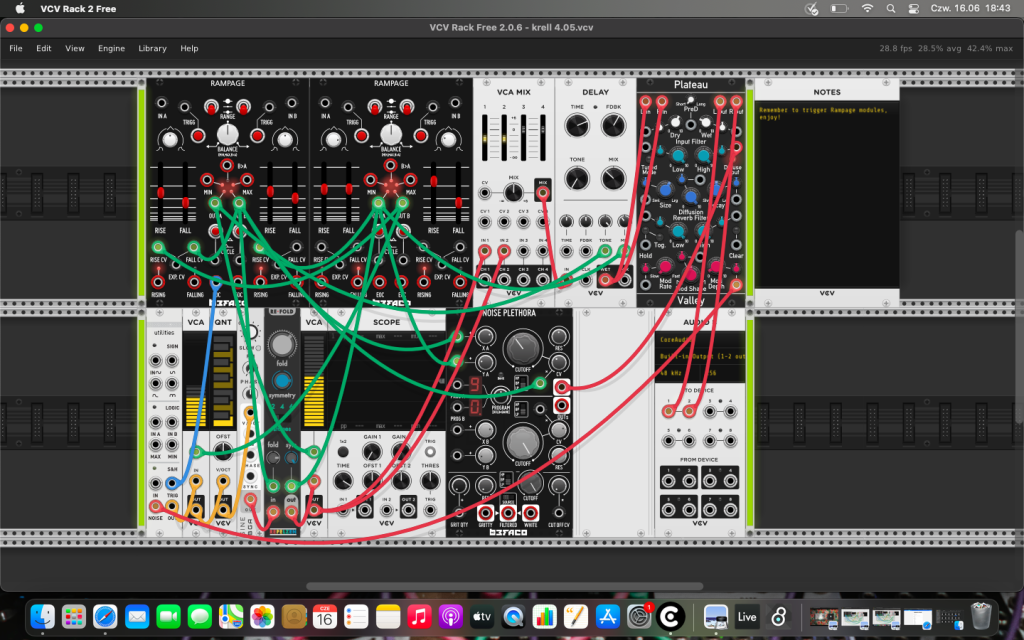Flip the right Rampage channel A range switch
This screenshot has height=640, width=1024.
pyautogui.click(x=374, y=106)
